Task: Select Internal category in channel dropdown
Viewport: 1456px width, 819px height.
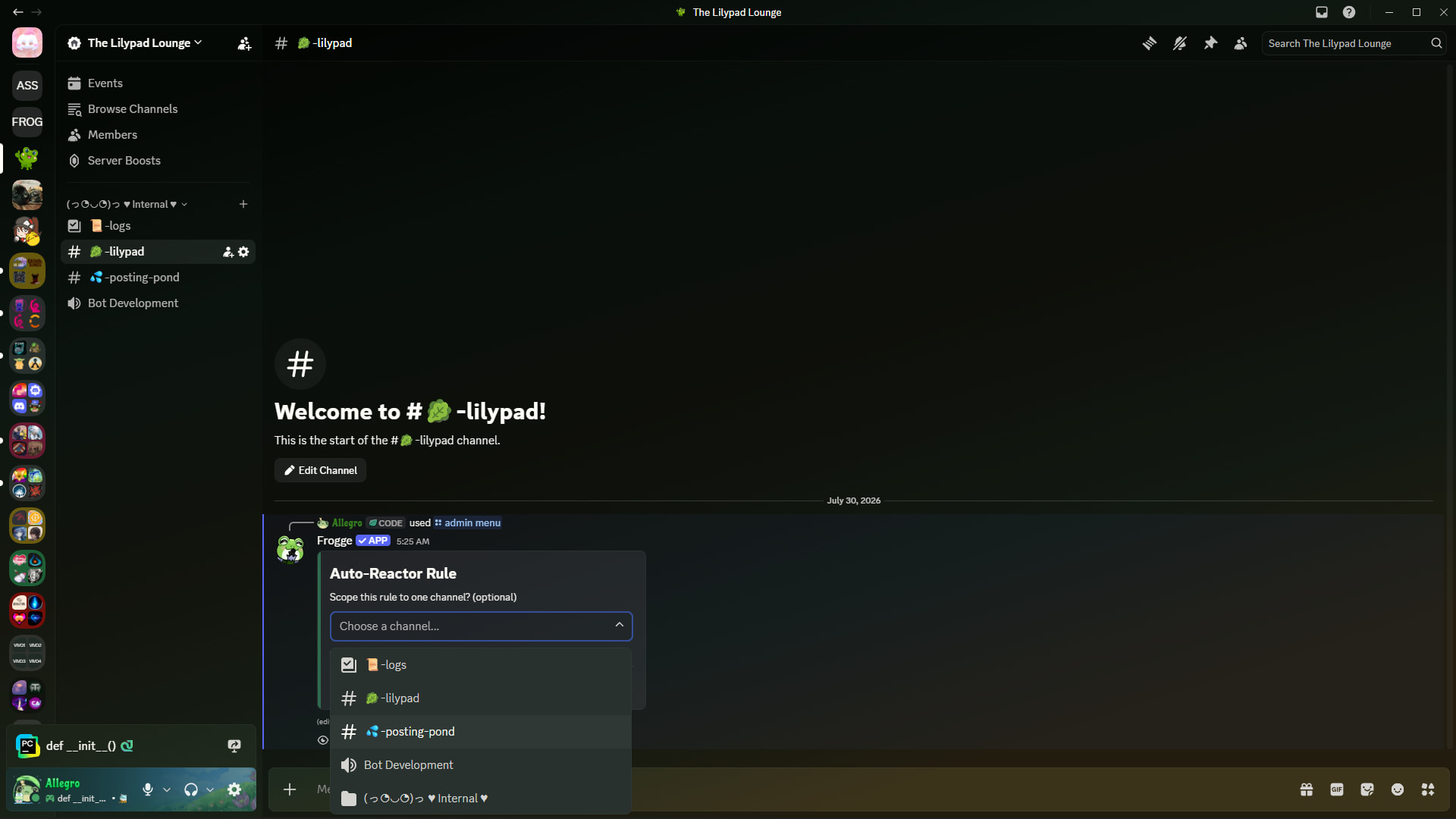Action: pos(481,799)
